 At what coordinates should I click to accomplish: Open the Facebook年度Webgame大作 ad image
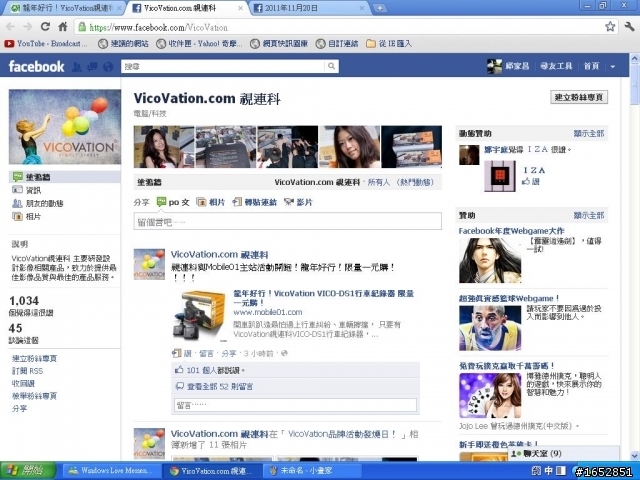pyautogui.click(x=490, y=261)
